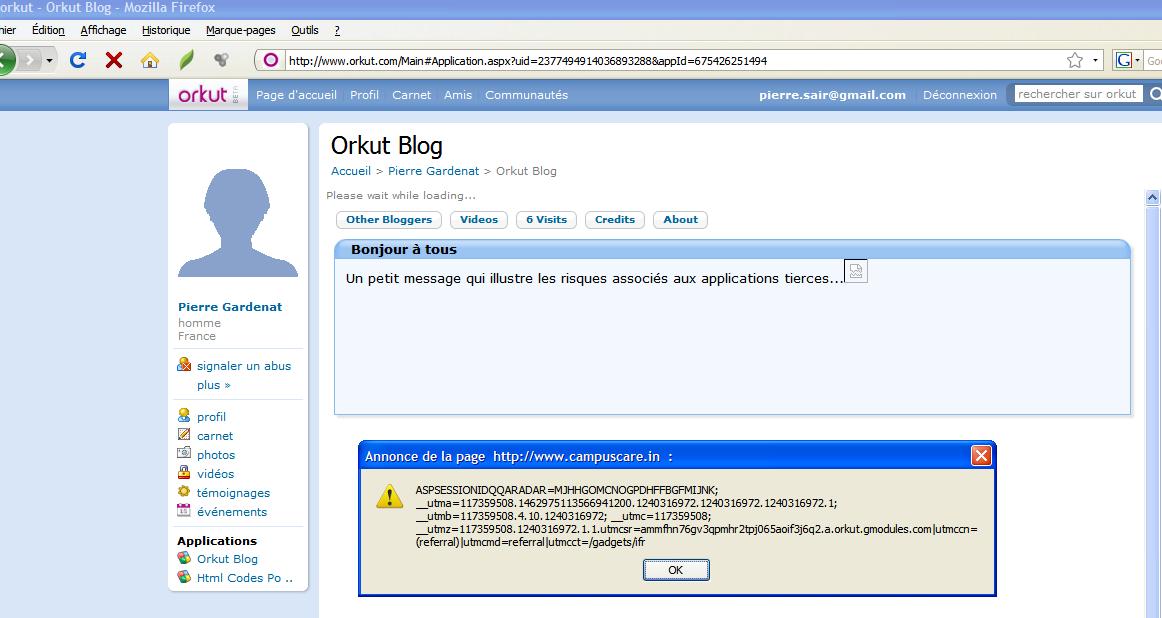1162x618 pixels.
Task: Expand the 'plus »' sidebar options
Action: [213, 385]
